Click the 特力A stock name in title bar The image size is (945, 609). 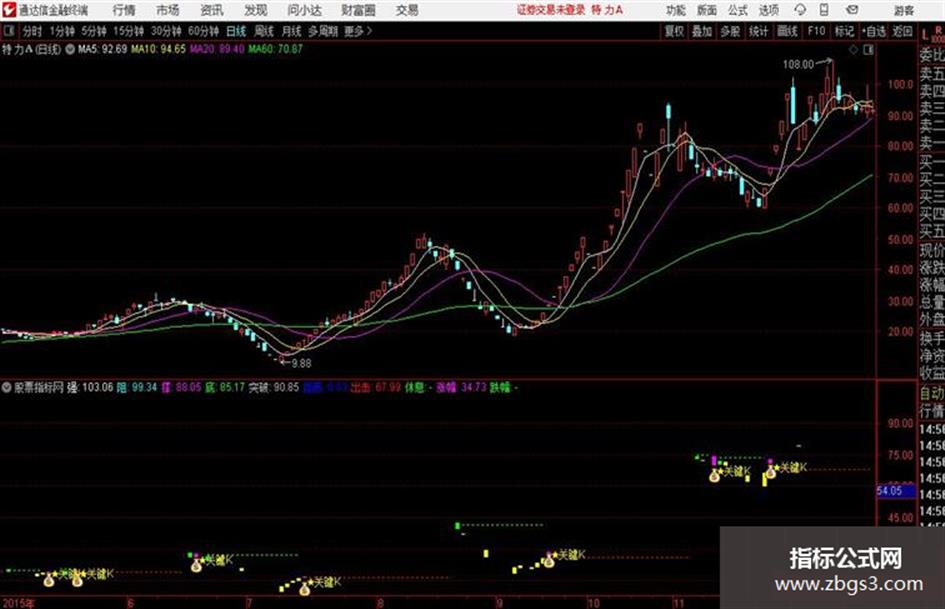click(607, 10)
